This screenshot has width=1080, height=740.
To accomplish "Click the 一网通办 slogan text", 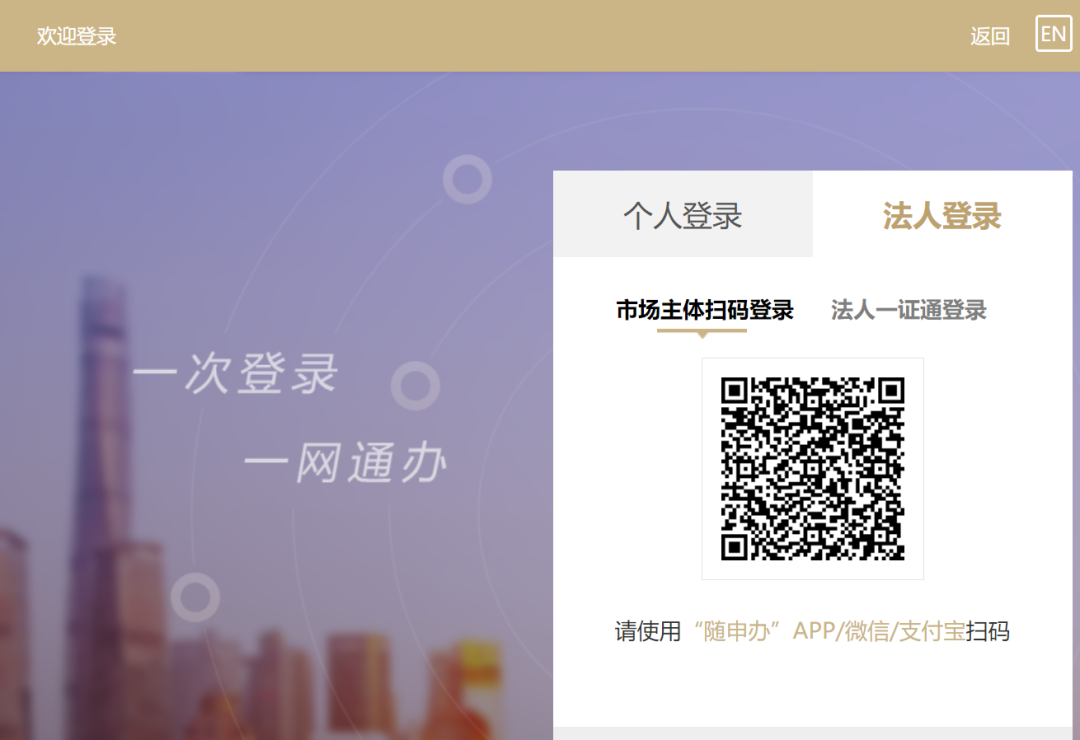I will 345,465.
